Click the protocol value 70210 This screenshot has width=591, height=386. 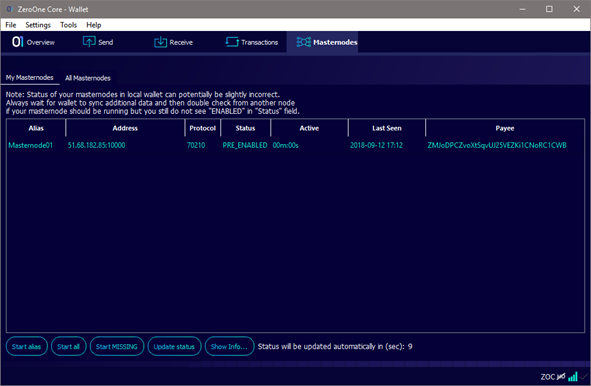point(196,145)
